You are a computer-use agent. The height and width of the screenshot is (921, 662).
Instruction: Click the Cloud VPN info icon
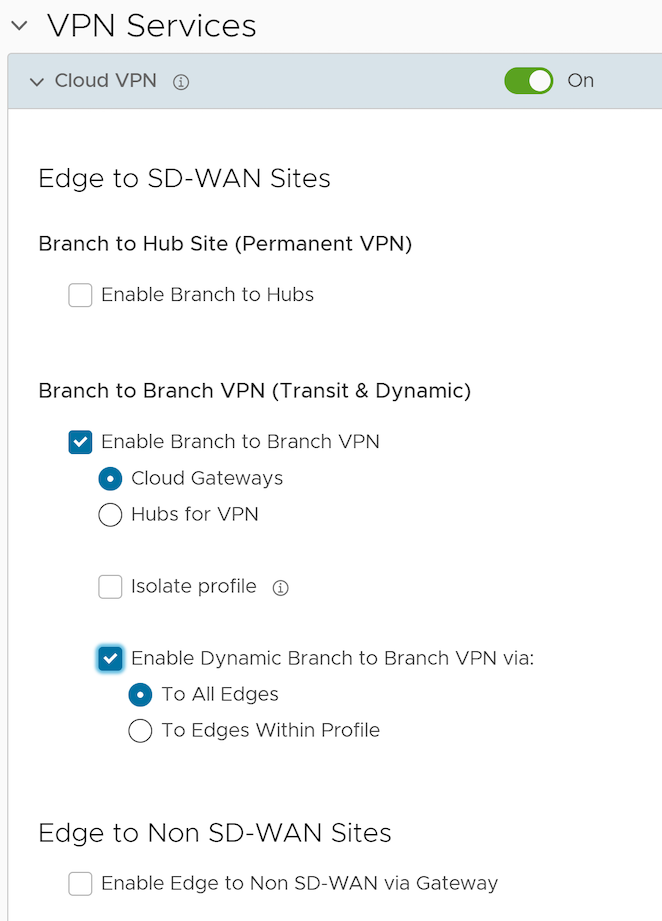pos(181,82)
